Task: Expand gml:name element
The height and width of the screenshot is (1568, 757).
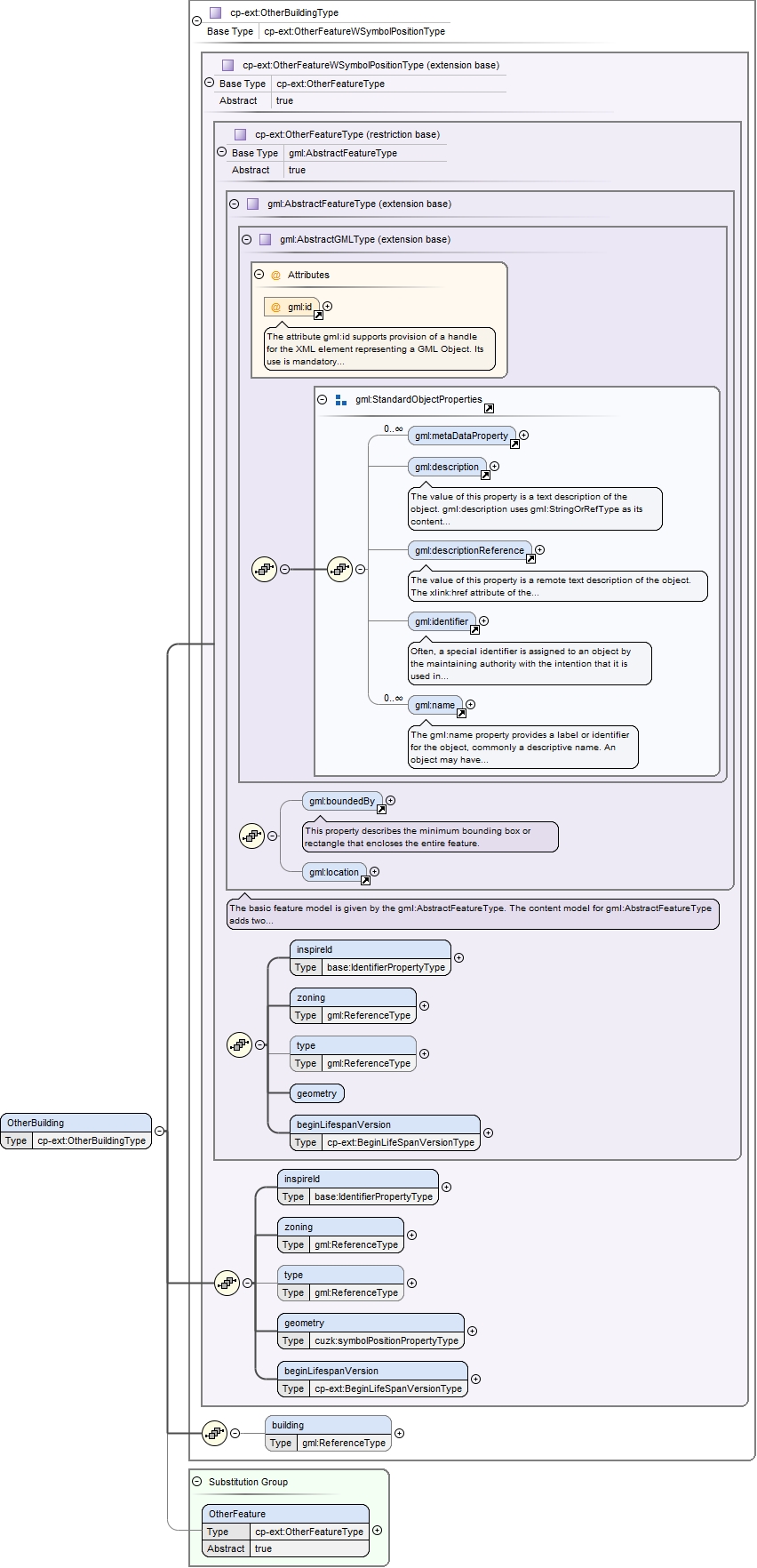Action: coord(470,704)
